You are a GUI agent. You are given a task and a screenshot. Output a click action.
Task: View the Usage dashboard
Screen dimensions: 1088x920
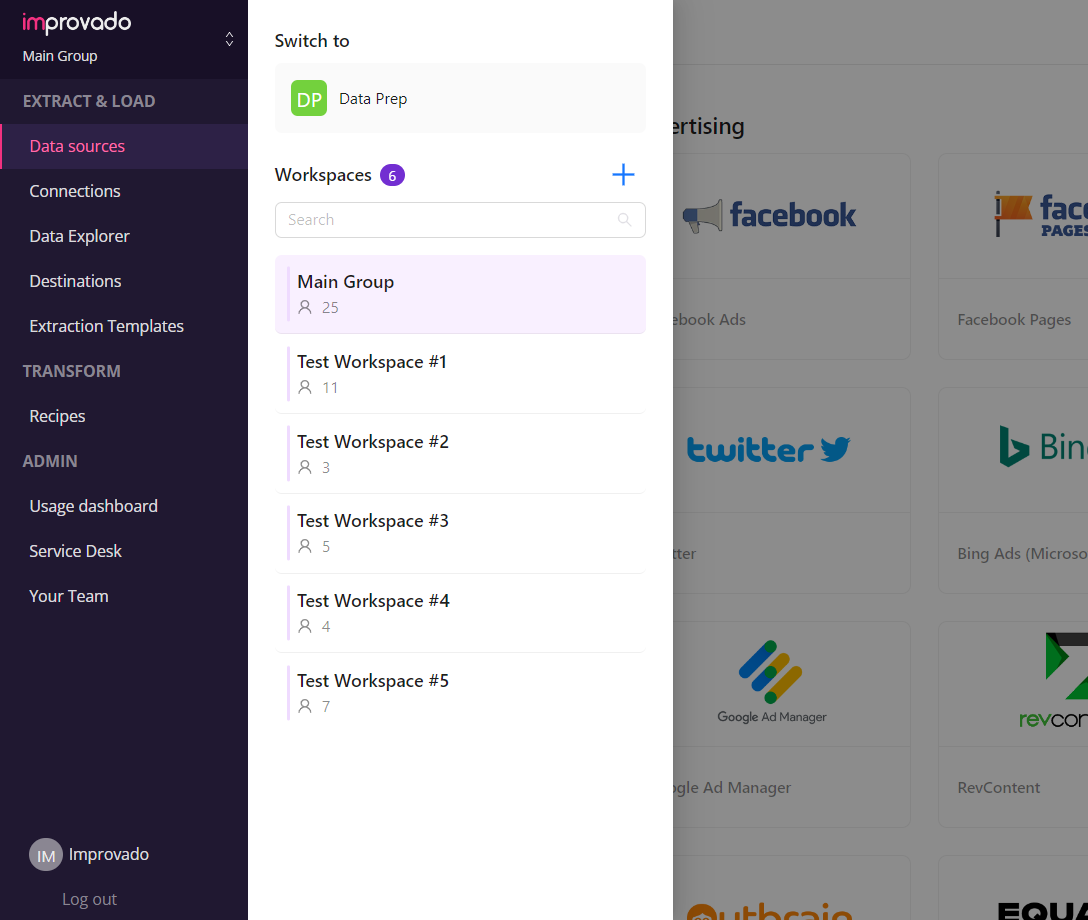[93, 506]
